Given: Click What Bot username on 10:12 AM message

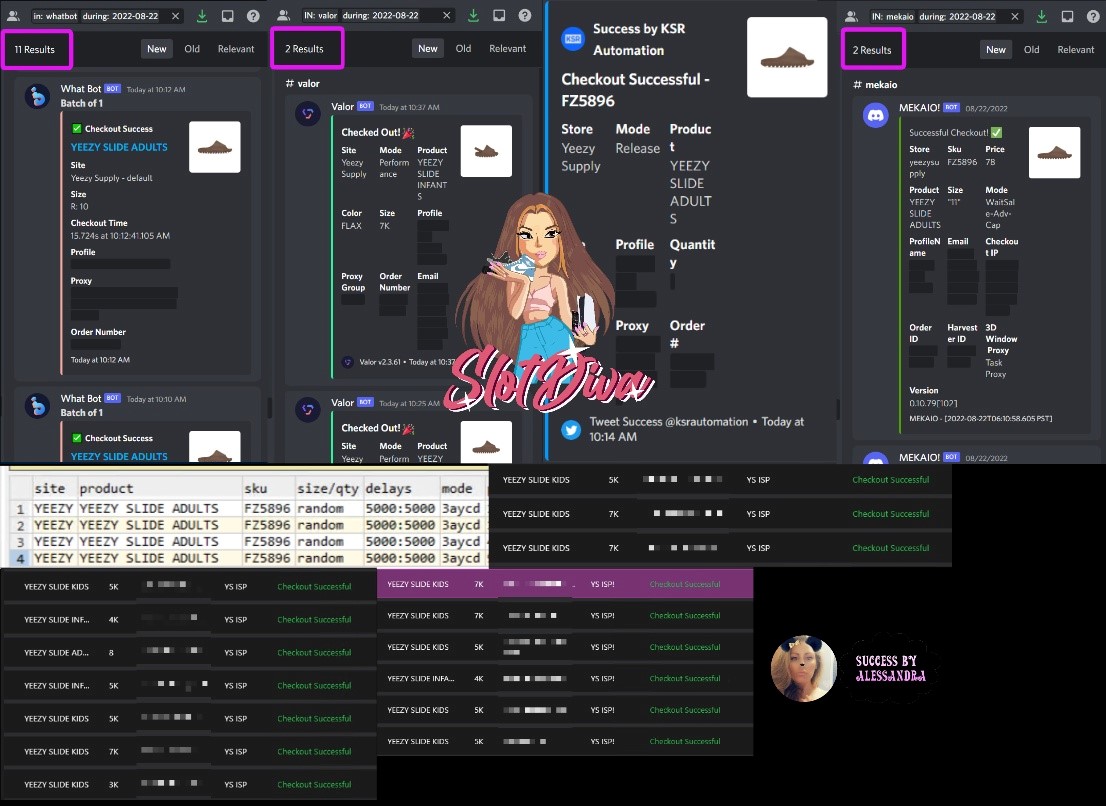Looking at the screenshot, I should tap(80, 88).
